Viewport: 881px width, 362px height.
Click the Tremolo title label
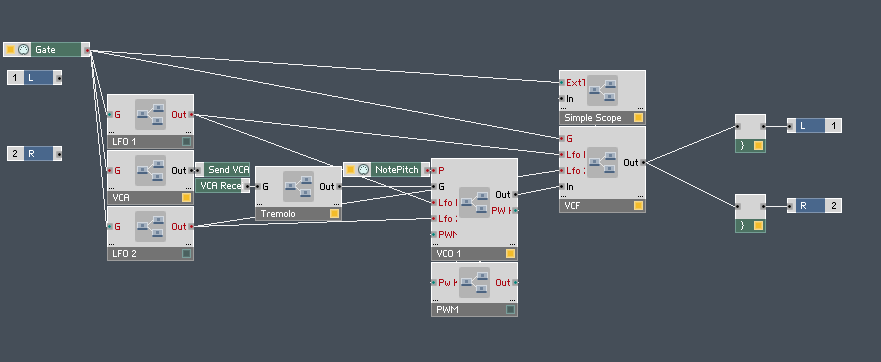coord(278,214)
